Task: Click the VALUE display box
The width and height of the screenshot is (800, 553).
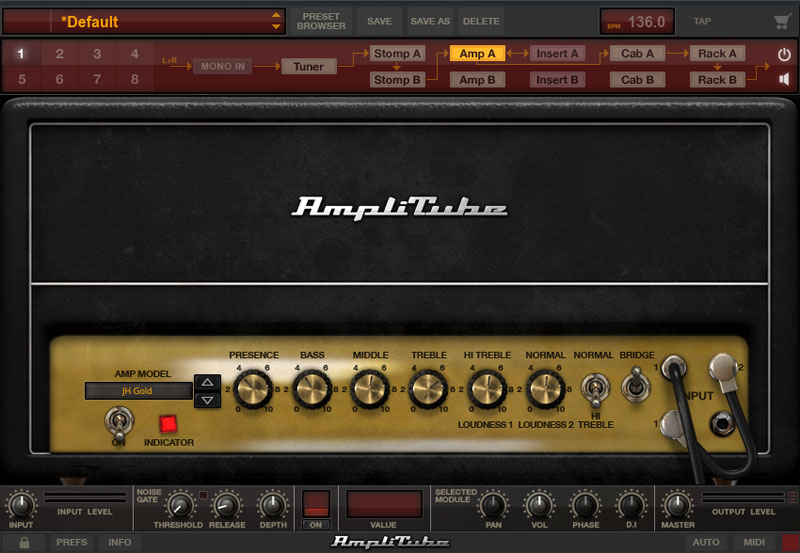Action: point(384,504)
